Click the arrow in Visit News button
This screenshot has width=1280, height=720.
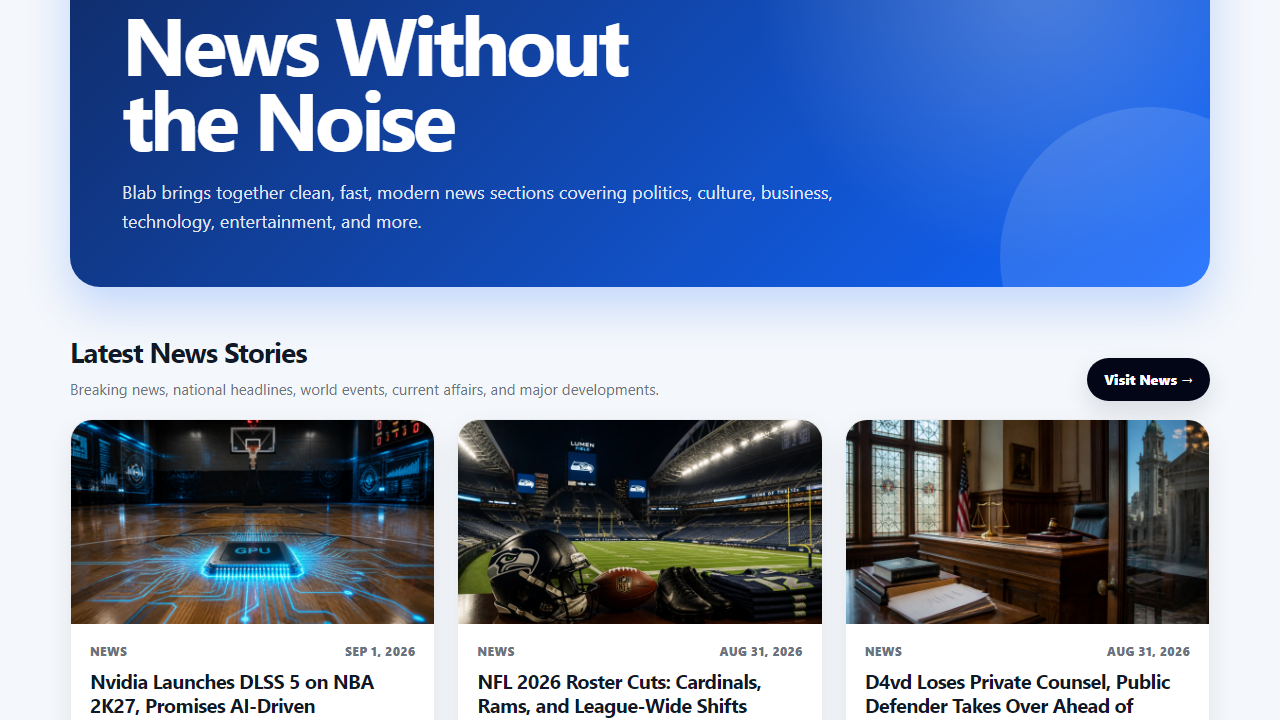(1187, 380)
